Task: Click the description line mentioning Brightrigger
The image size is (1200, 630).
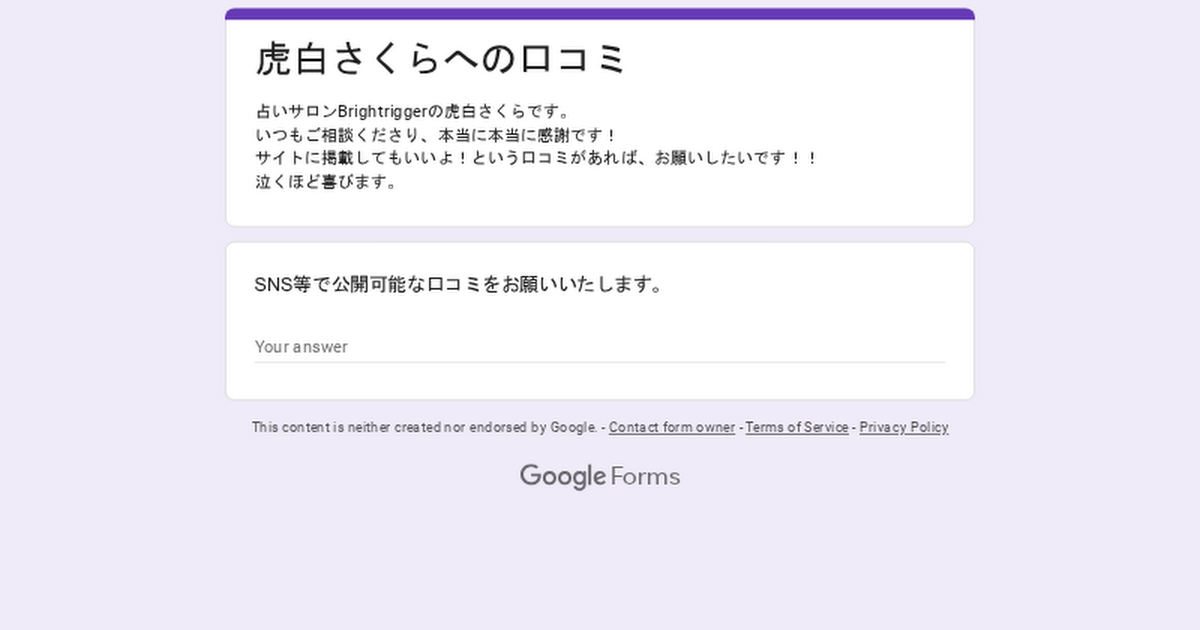Action: [x=412, y=111]
